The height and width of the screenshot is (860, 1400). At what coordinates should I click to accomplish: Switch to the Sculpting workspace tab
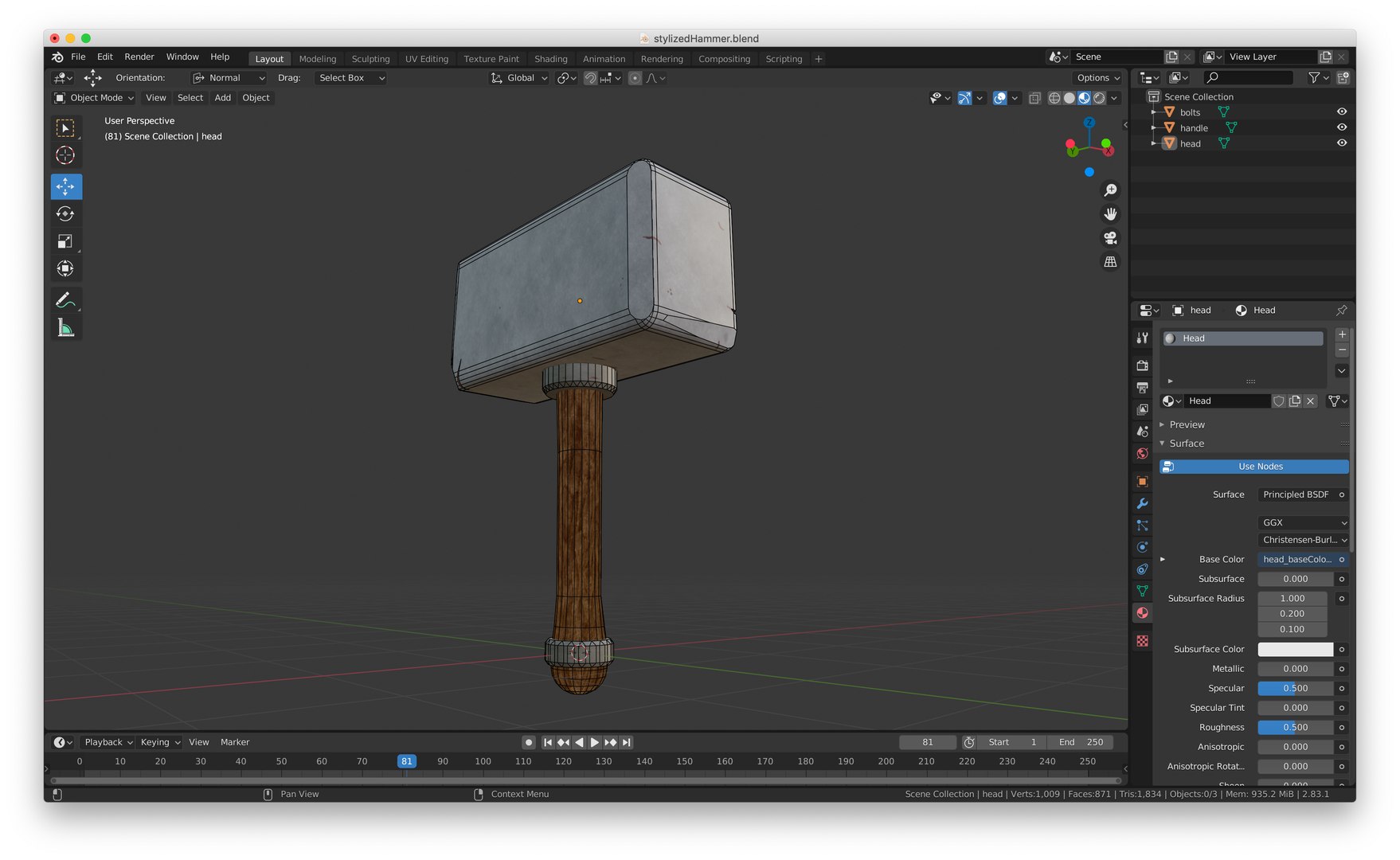371,59
